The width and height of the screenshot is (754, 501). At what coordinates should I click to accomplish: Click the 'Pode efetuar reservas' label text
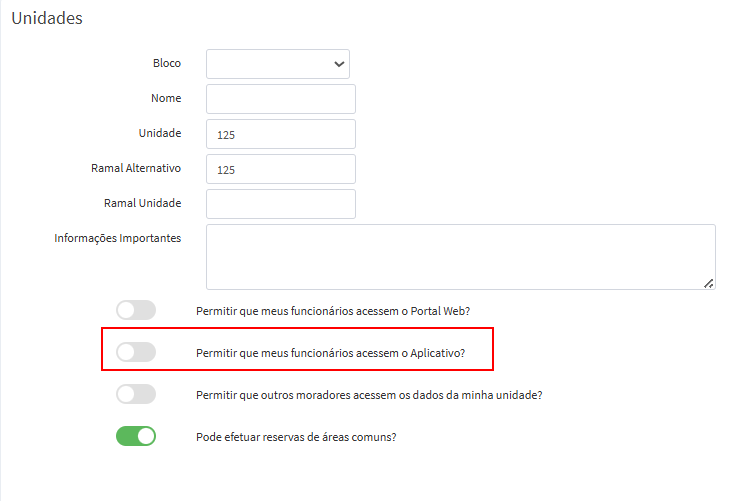[296, 437]
